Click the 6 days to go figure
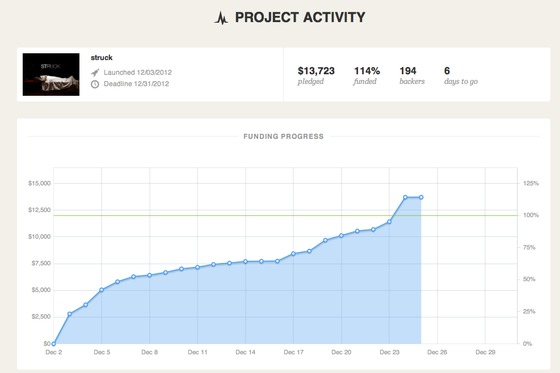This screenshot has width=560, height=373. tap(447, 71)
